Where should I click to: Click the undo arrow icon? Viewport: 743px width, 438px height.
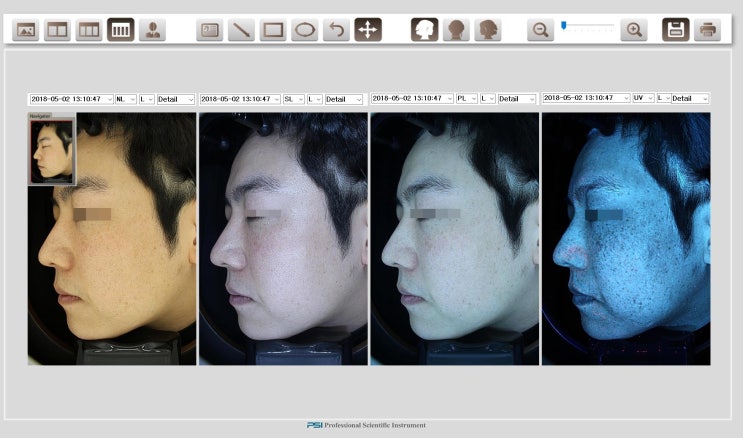(336, 30)
